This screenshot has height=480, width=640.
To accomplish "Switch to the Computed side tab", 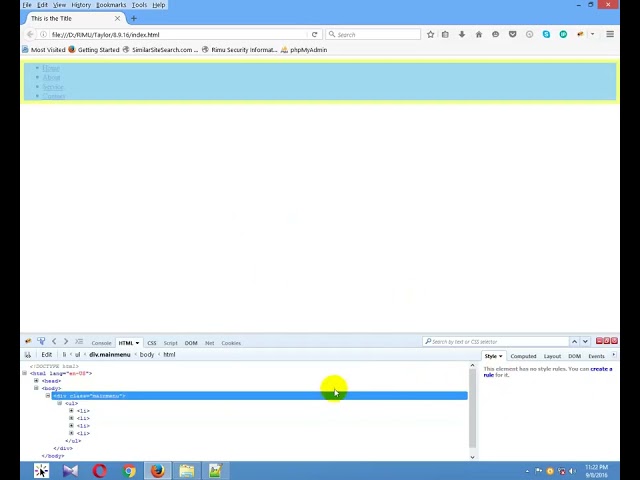I will (523, 356).
